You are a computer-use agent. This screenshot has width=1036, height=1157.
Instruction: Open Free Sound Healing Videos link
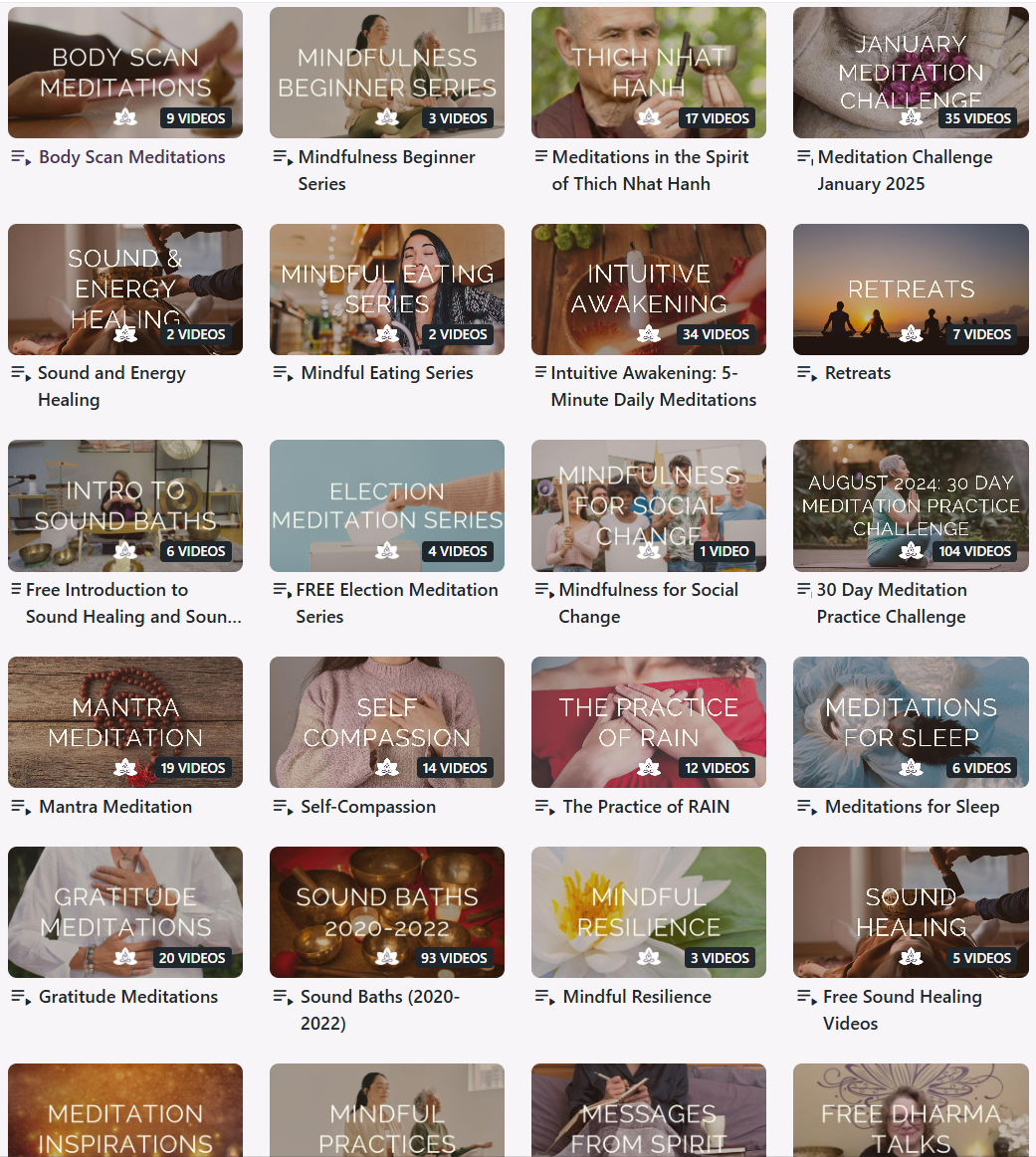(903, 1010)
